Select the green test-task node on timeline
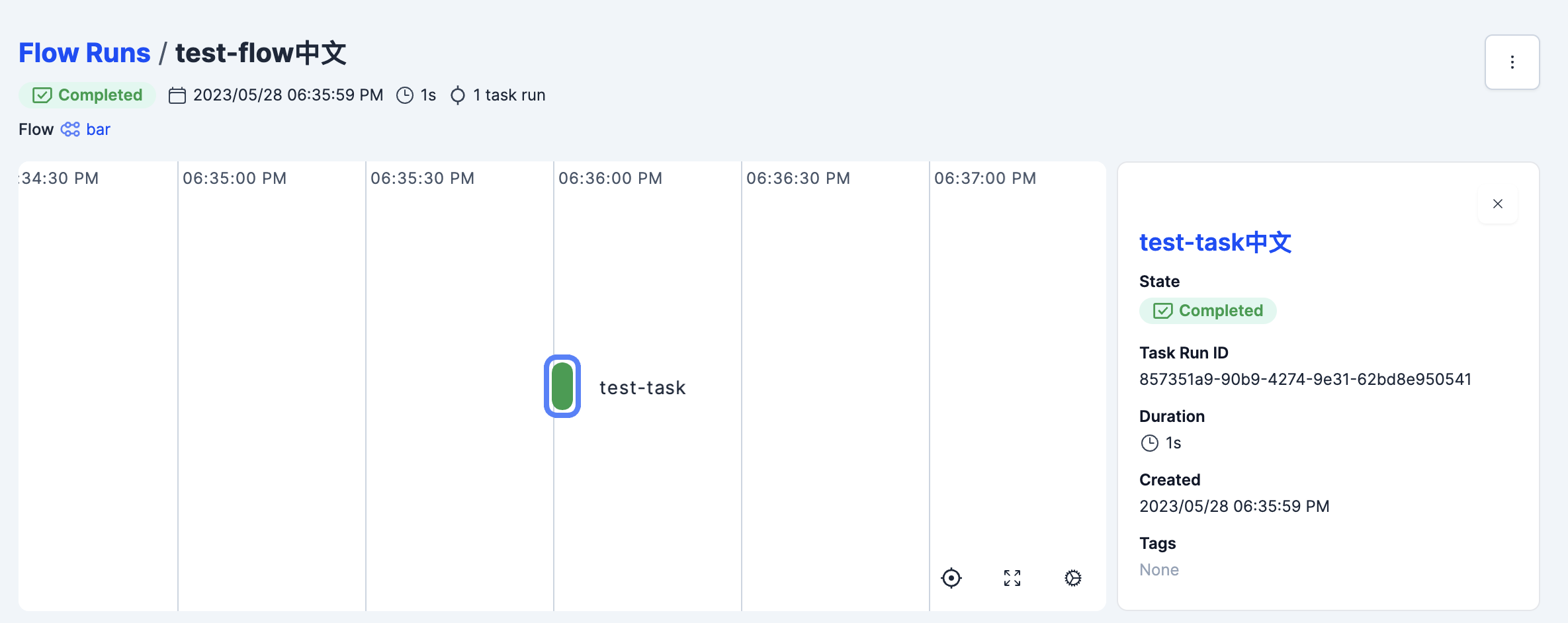The width and height of the screenshot is (1568, 623). (x=562, y=387)
